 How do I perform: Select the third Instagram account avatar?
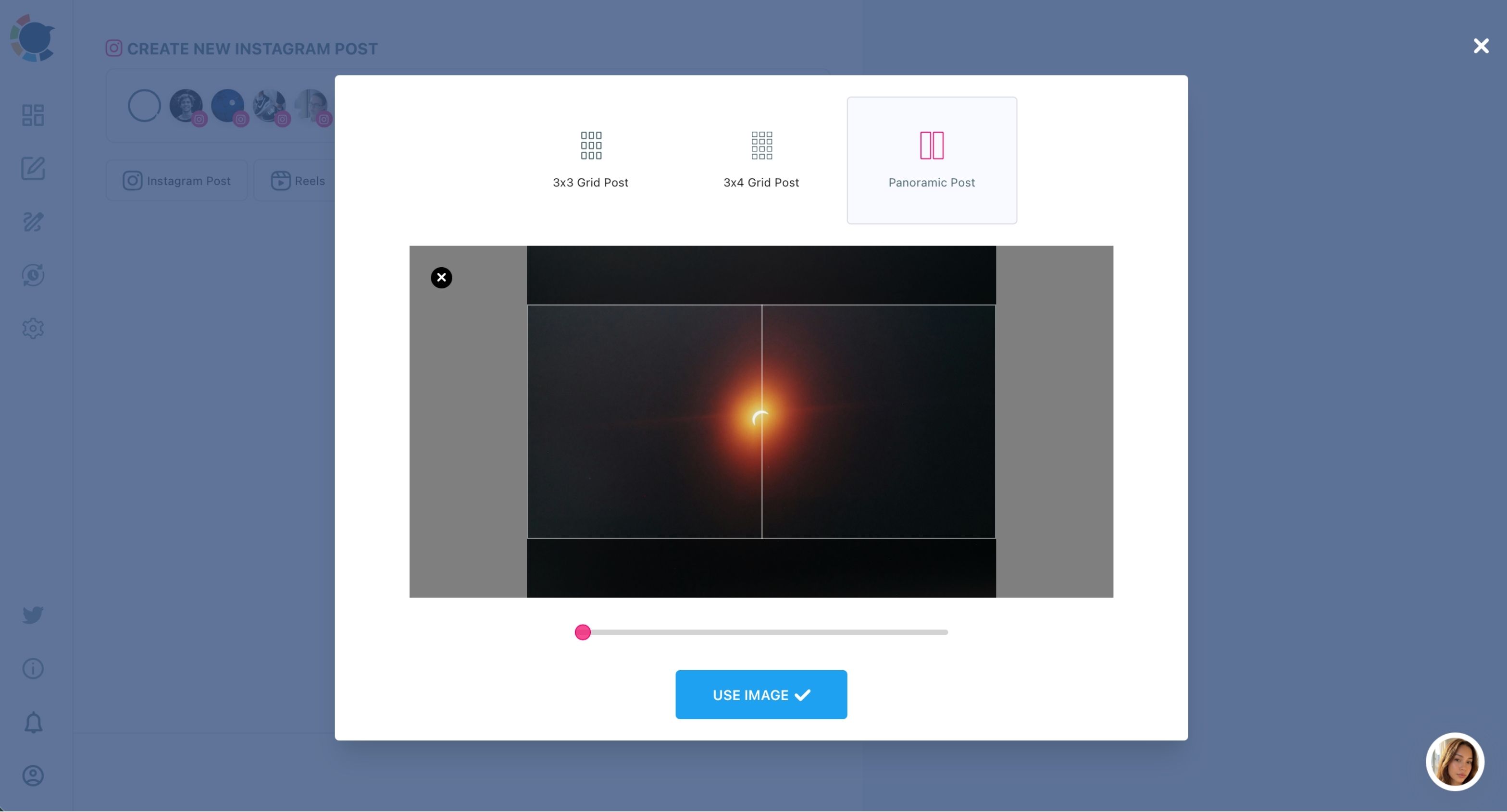pos(270,106)
